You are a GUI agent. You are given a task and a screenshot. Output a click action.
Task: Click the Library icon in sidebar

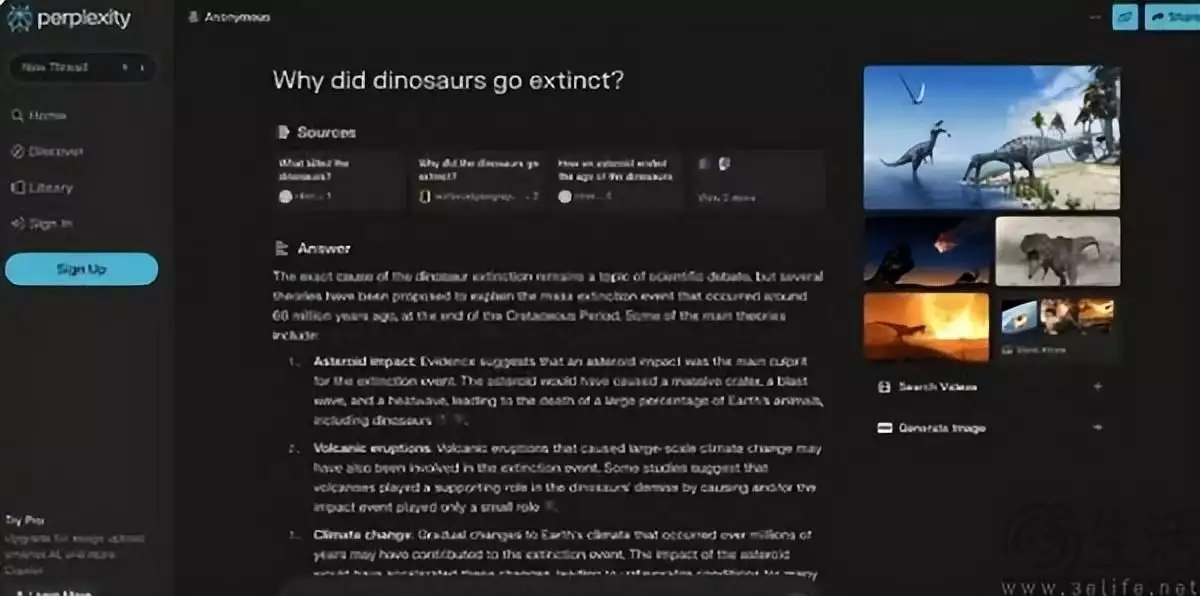[x=17, y=188]
